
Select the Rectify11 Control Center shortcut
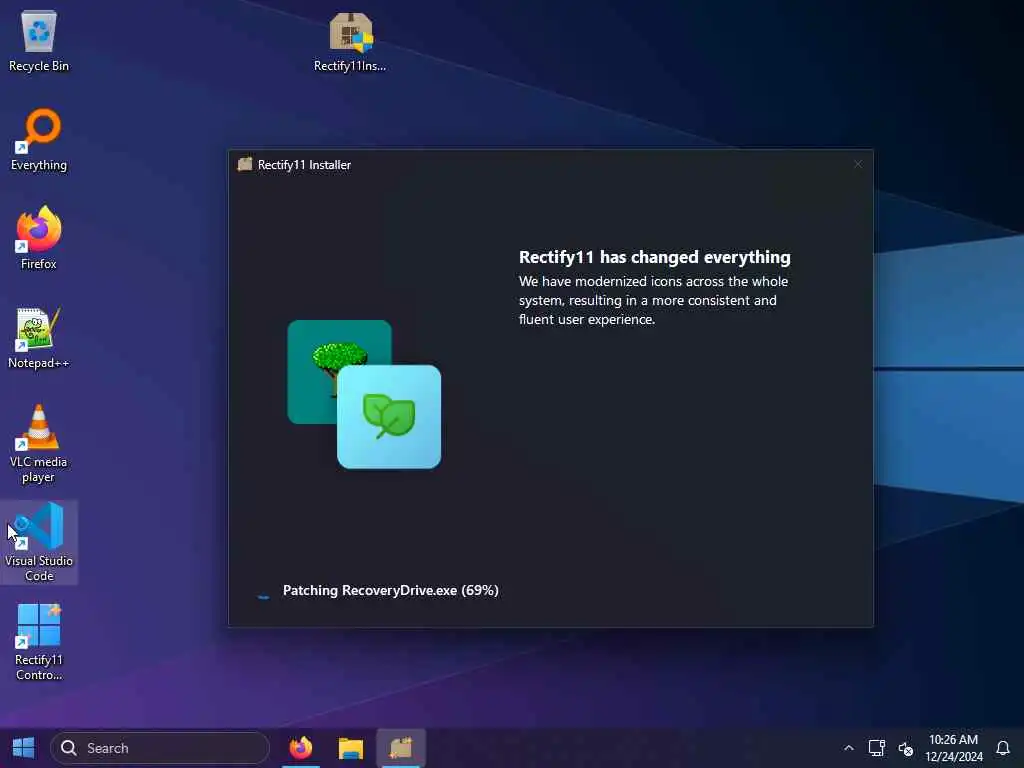coord(39,642)
